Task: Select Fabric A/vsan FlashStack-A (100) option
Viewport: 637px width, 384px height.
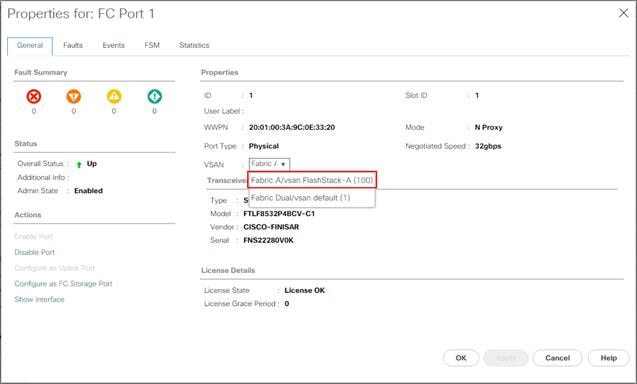Action: click(x=312, y=180)
